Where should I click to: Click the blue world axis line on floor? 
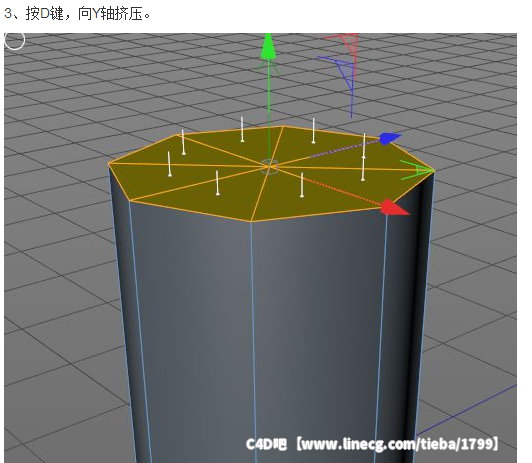[x=467, y=410]
